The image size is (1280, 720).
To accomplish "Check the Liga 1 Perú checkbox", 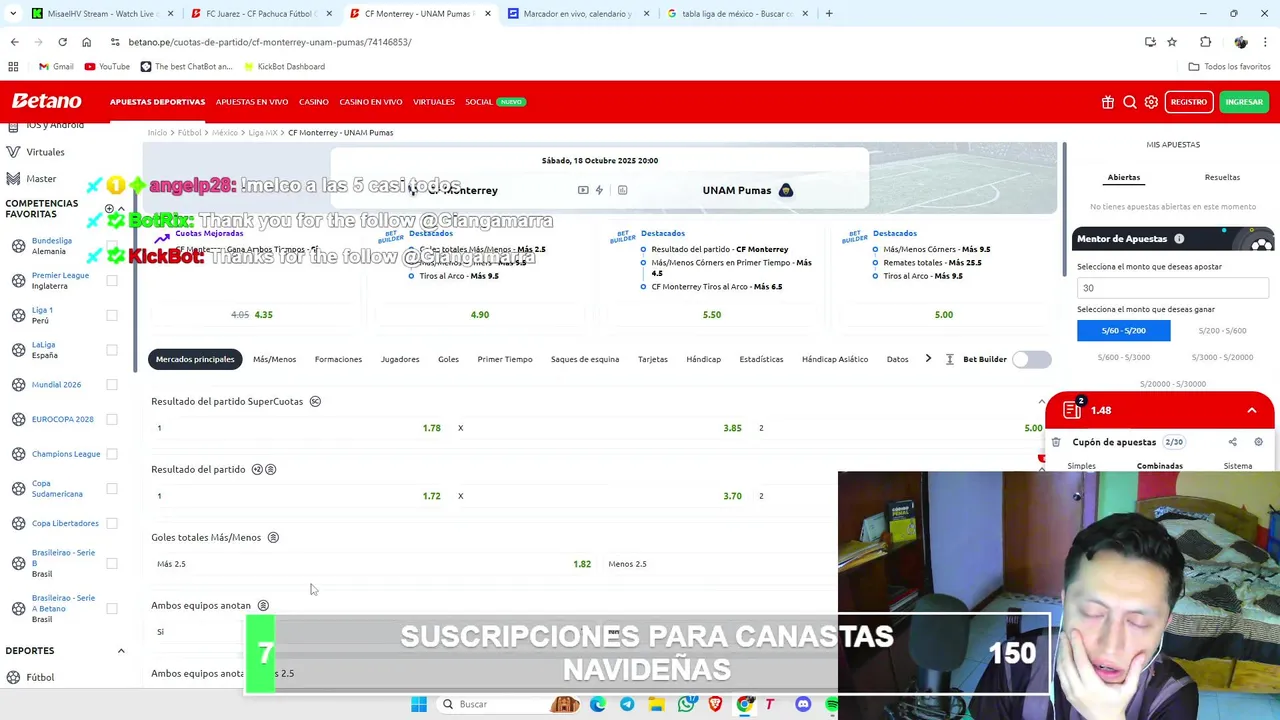I will tap(112, 315).
